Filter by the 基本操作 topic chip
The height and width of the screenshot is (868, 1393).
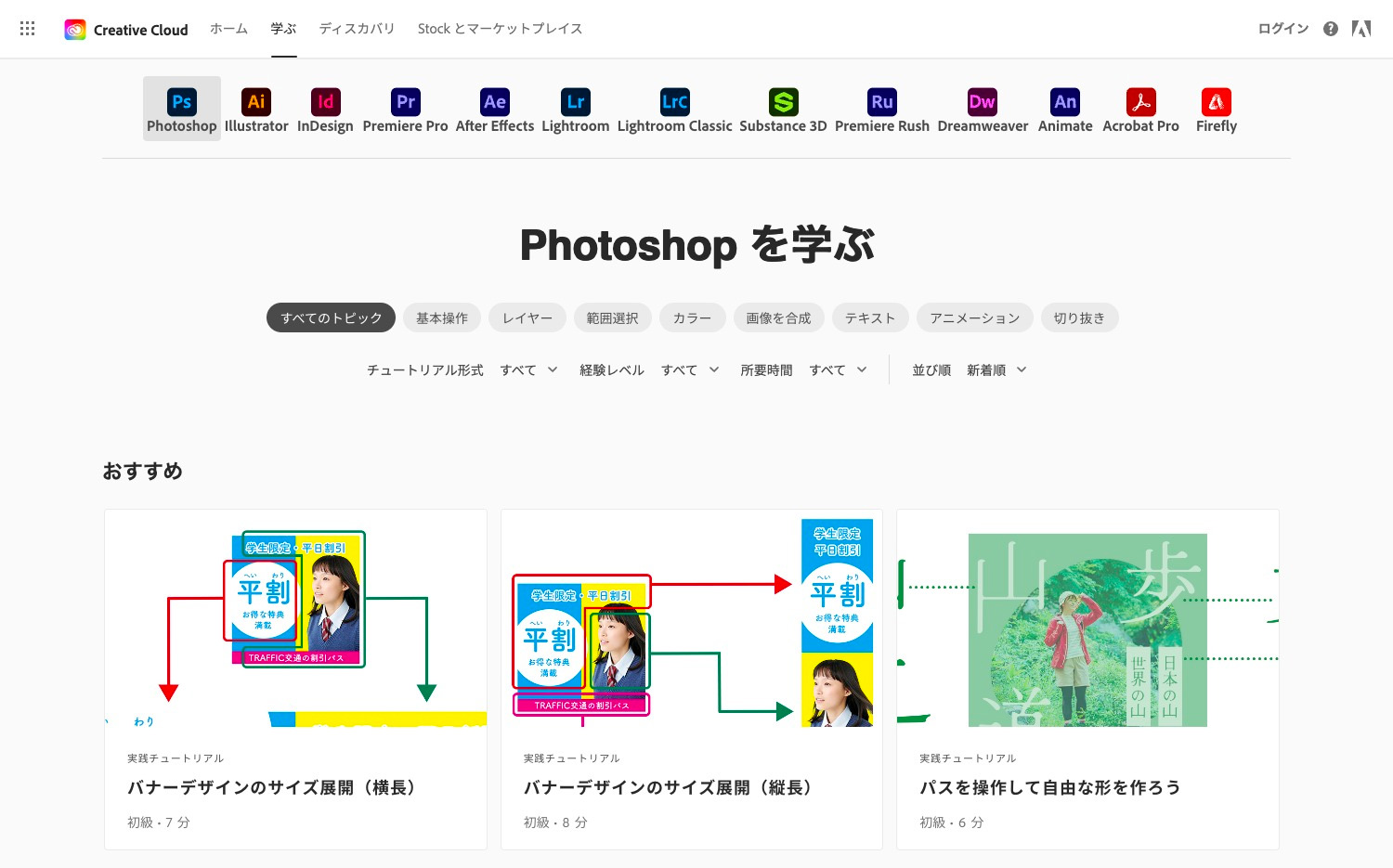point(442,317)
